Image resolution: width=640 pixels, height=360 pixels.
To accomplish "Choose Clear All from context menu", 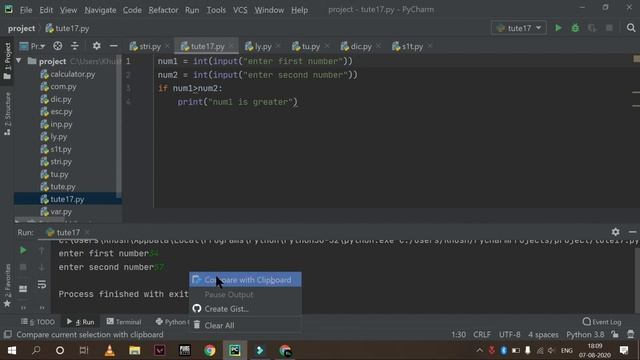I will (245, 325).
